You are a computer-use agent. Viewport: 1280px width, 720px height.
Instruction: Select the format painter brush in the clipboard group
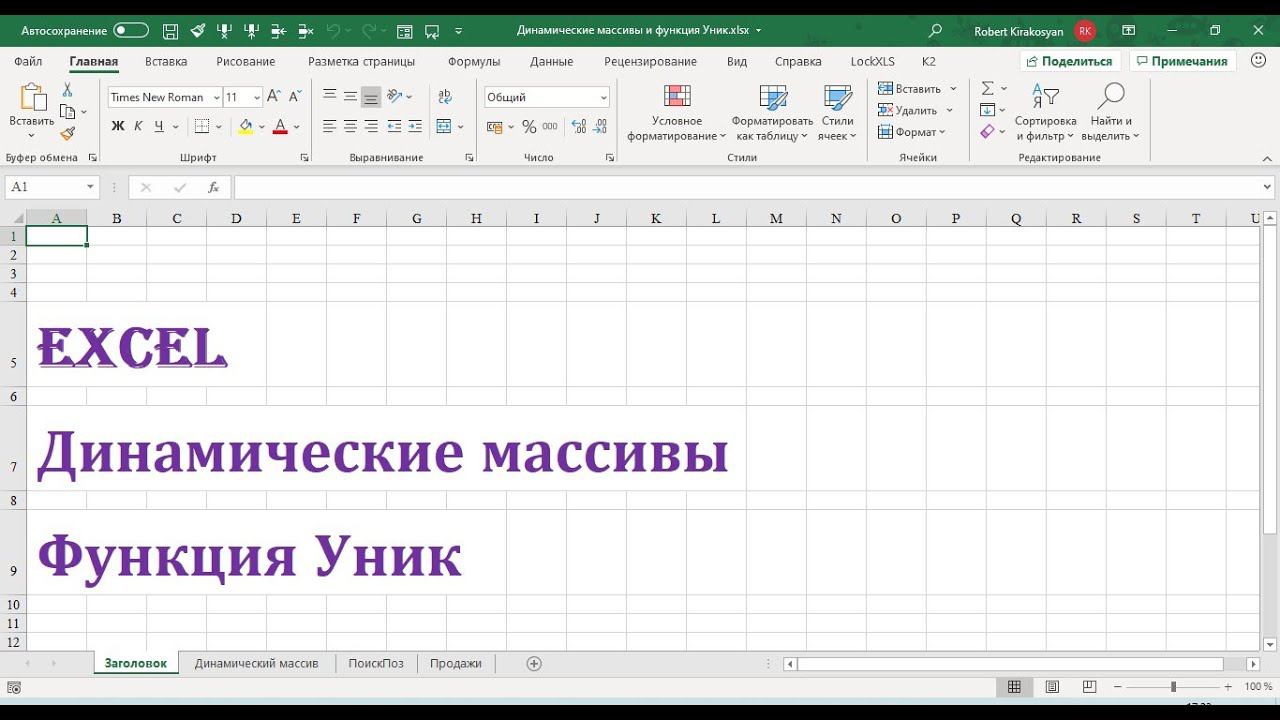[x=67, y=133]
